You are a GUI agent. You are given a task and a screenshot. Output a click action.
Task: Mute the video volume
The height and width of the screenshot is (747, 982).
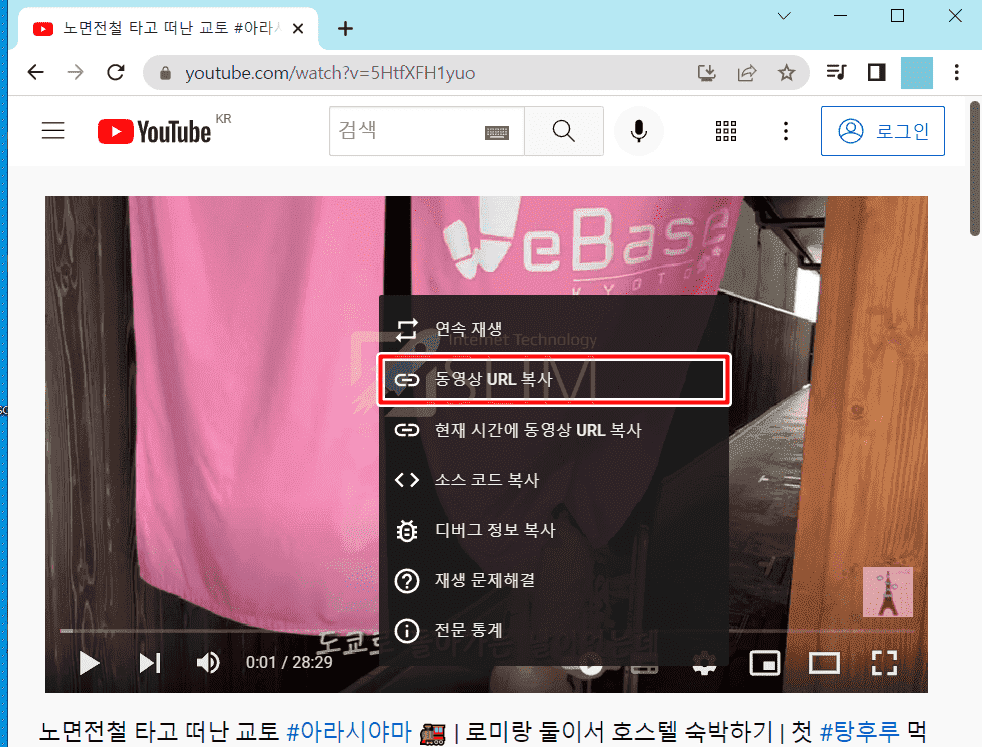pos(209,662)
